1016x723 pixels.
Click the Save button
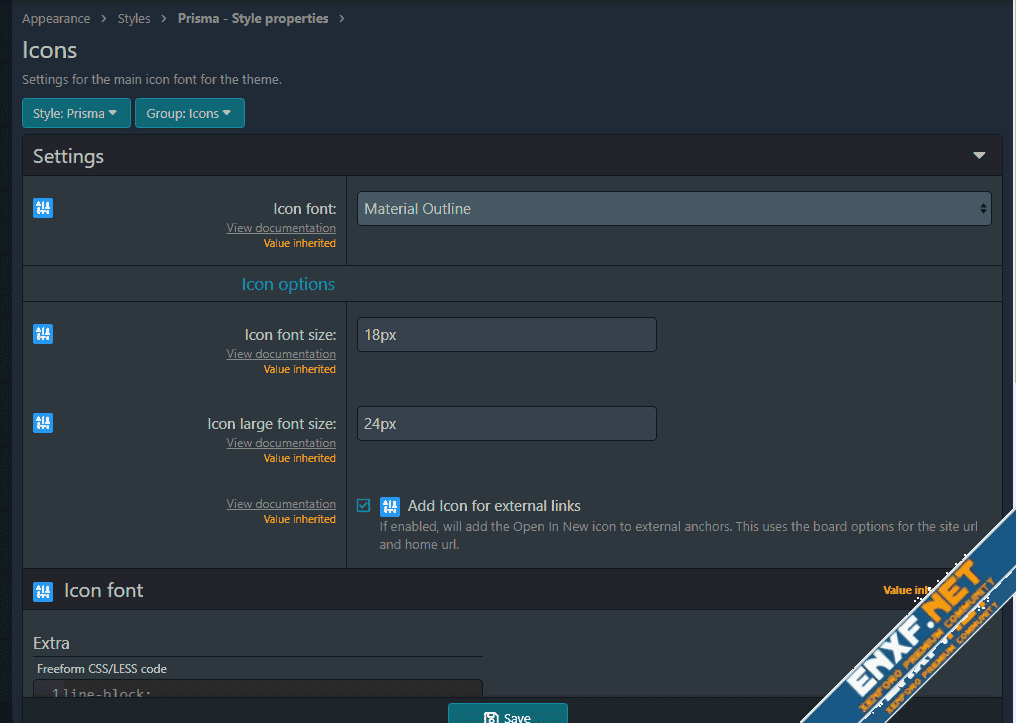click(x=507, y=713)
